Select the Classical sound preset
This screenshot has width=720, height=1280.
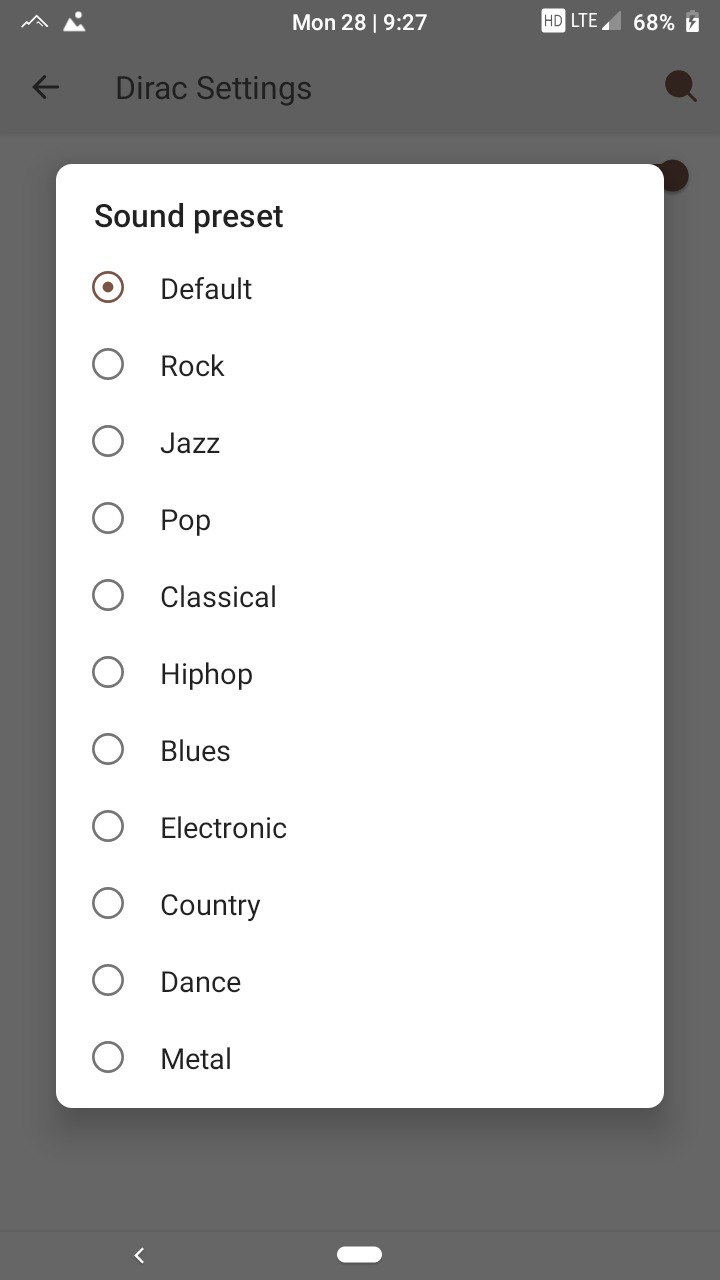tap(360, 596)
